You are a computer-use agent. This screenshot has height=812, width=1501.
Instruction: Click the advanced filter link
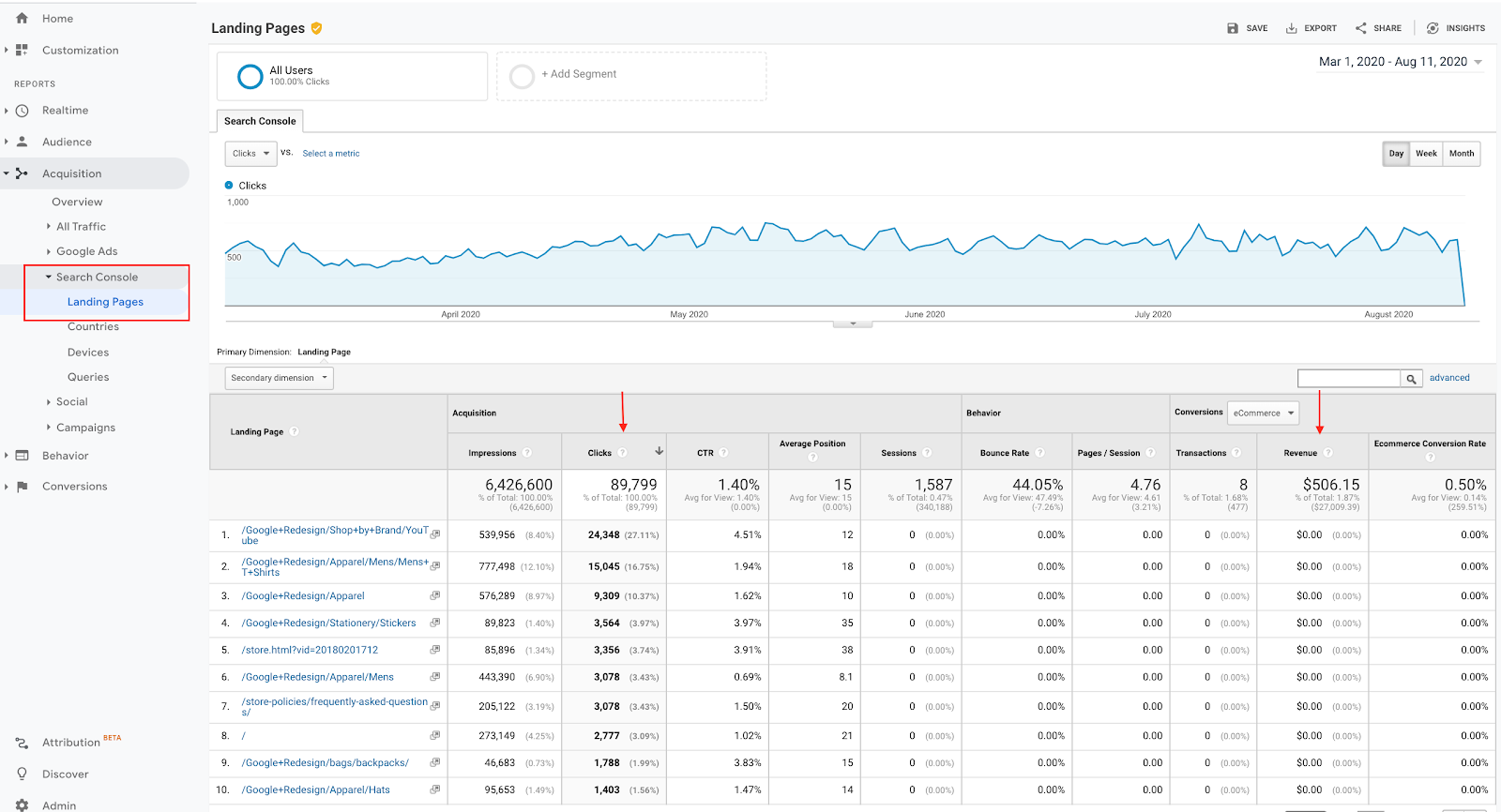click(1449, 378)
